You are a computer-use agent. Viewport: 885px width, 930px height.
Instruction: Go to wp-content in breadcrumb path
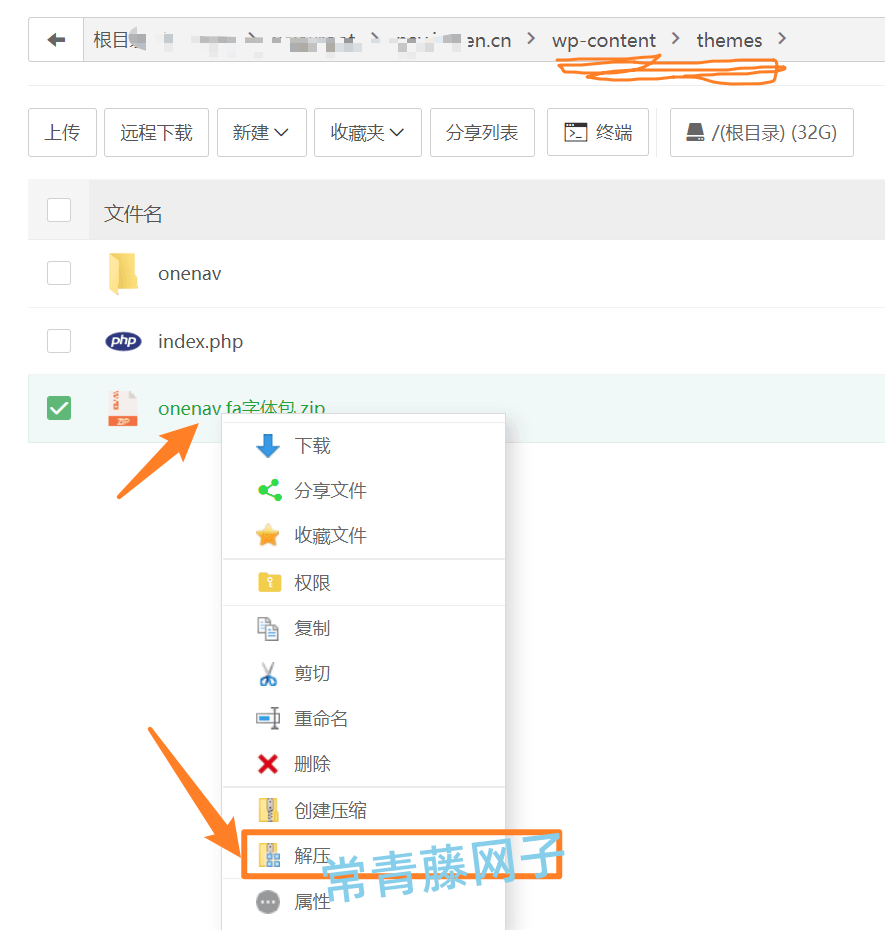tap(604, 40)
